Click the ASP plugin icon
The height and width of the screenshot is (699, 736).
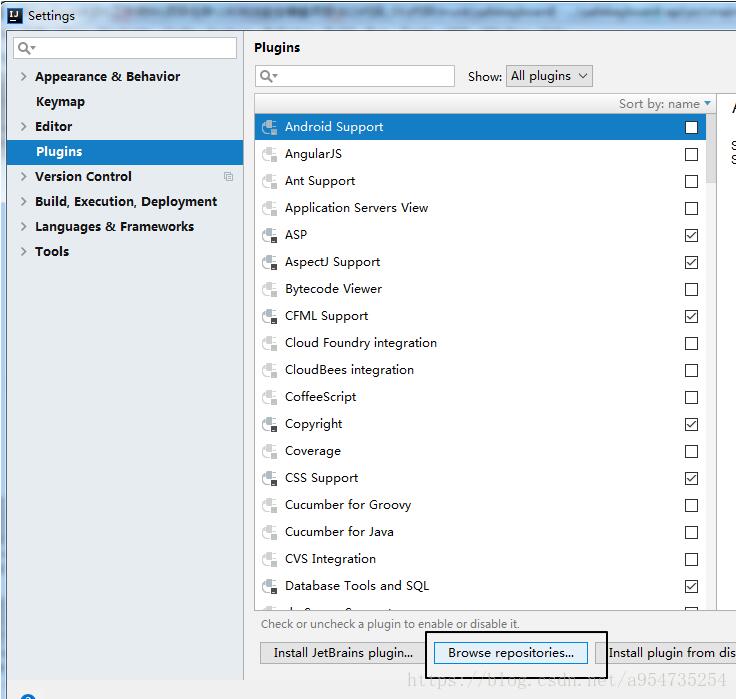point(269,236)
